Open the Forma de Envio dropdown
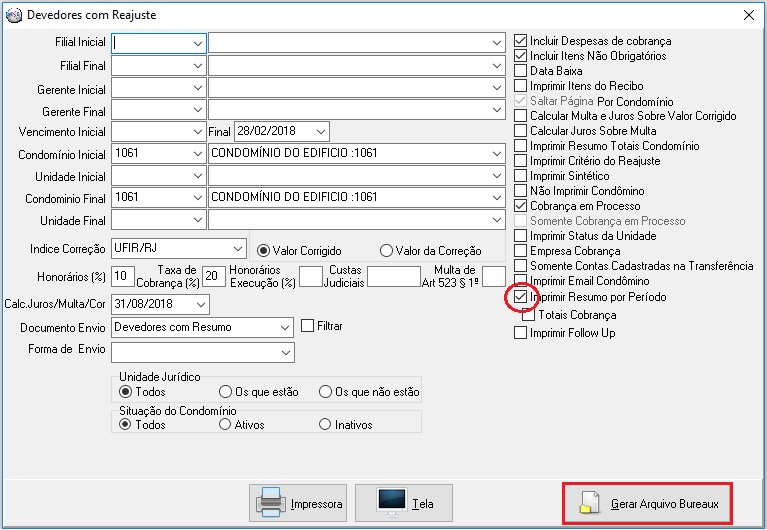The height and width of the screenshot is (530, 767). point(286,353)
